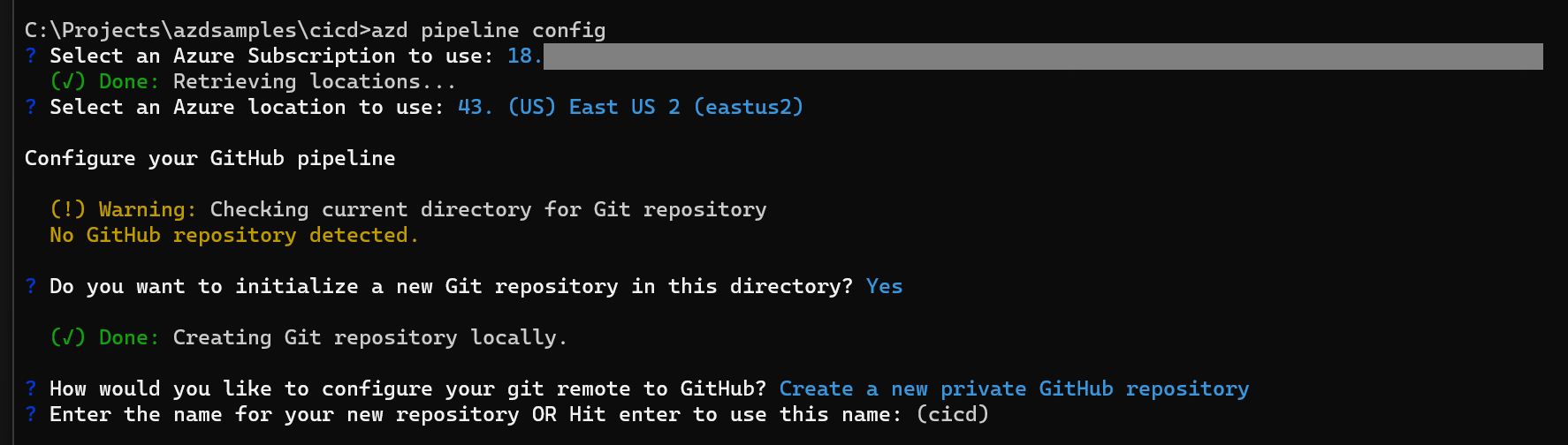Click the No GitHub repository detected message
This screenshot has height=445, width=1568.
234,235
